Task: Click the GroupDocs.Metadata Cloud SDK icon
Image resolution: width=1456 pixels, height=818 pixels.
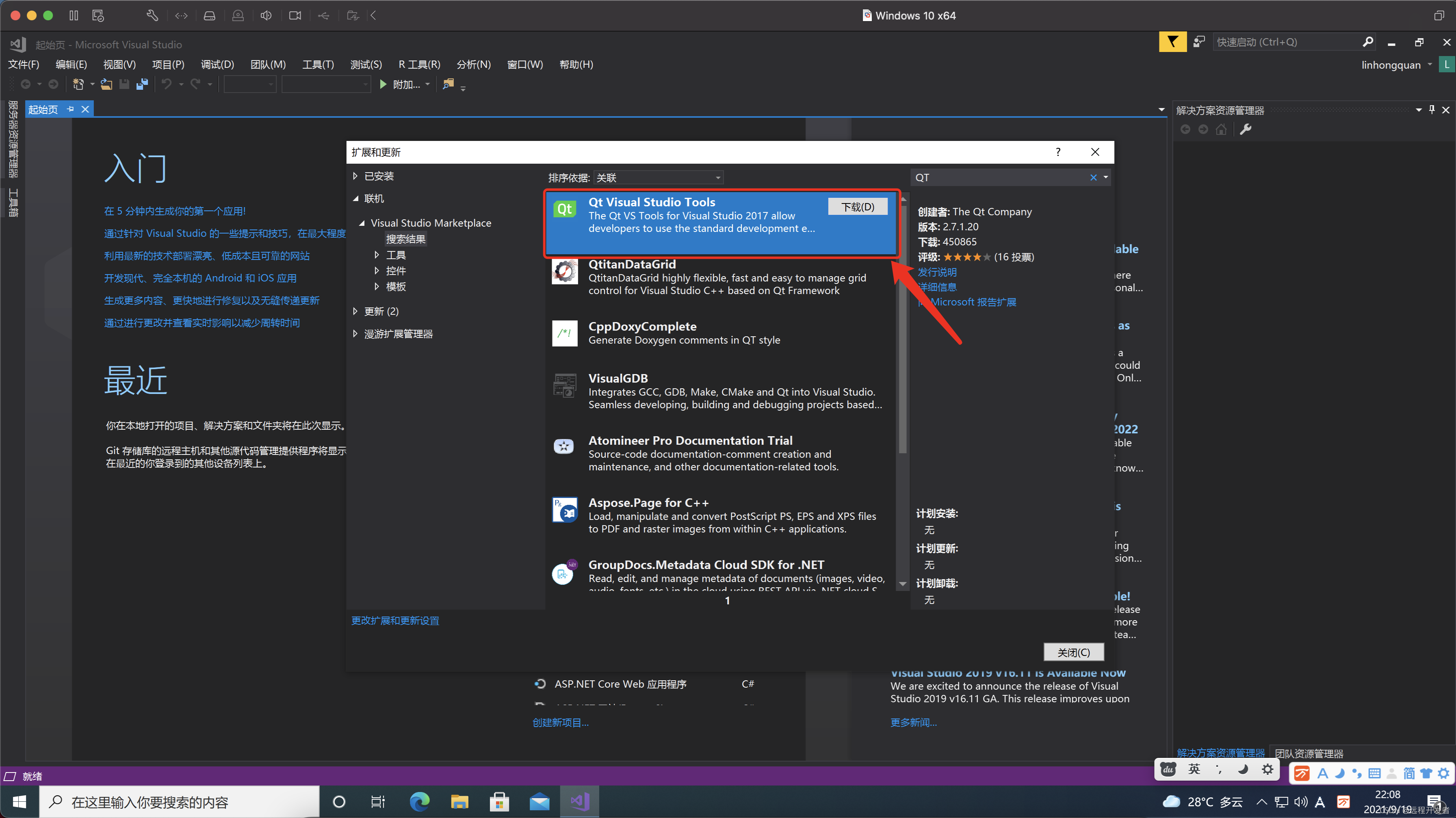Action: point(564,572)
